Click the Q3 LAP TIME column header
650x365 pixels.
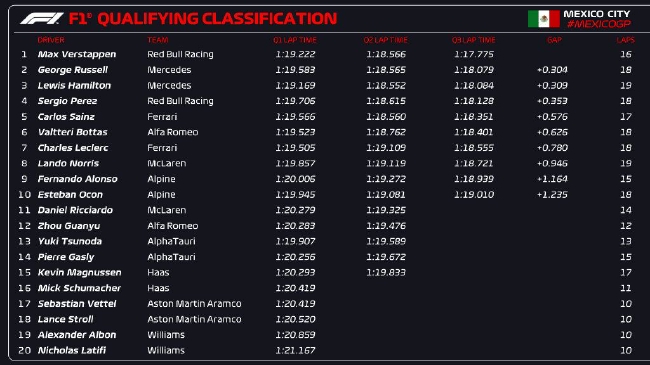[473, 40]
